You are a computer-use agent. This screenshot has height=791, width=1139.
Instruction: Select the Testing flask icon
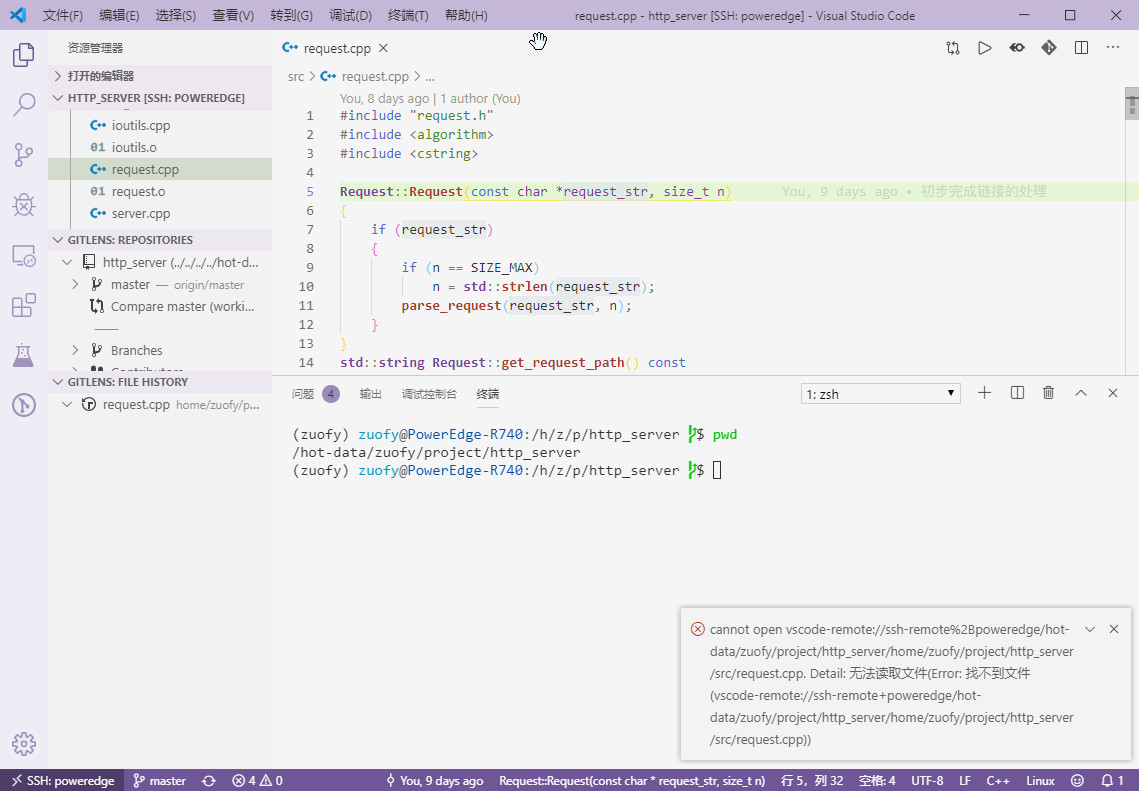coord(23,355)
